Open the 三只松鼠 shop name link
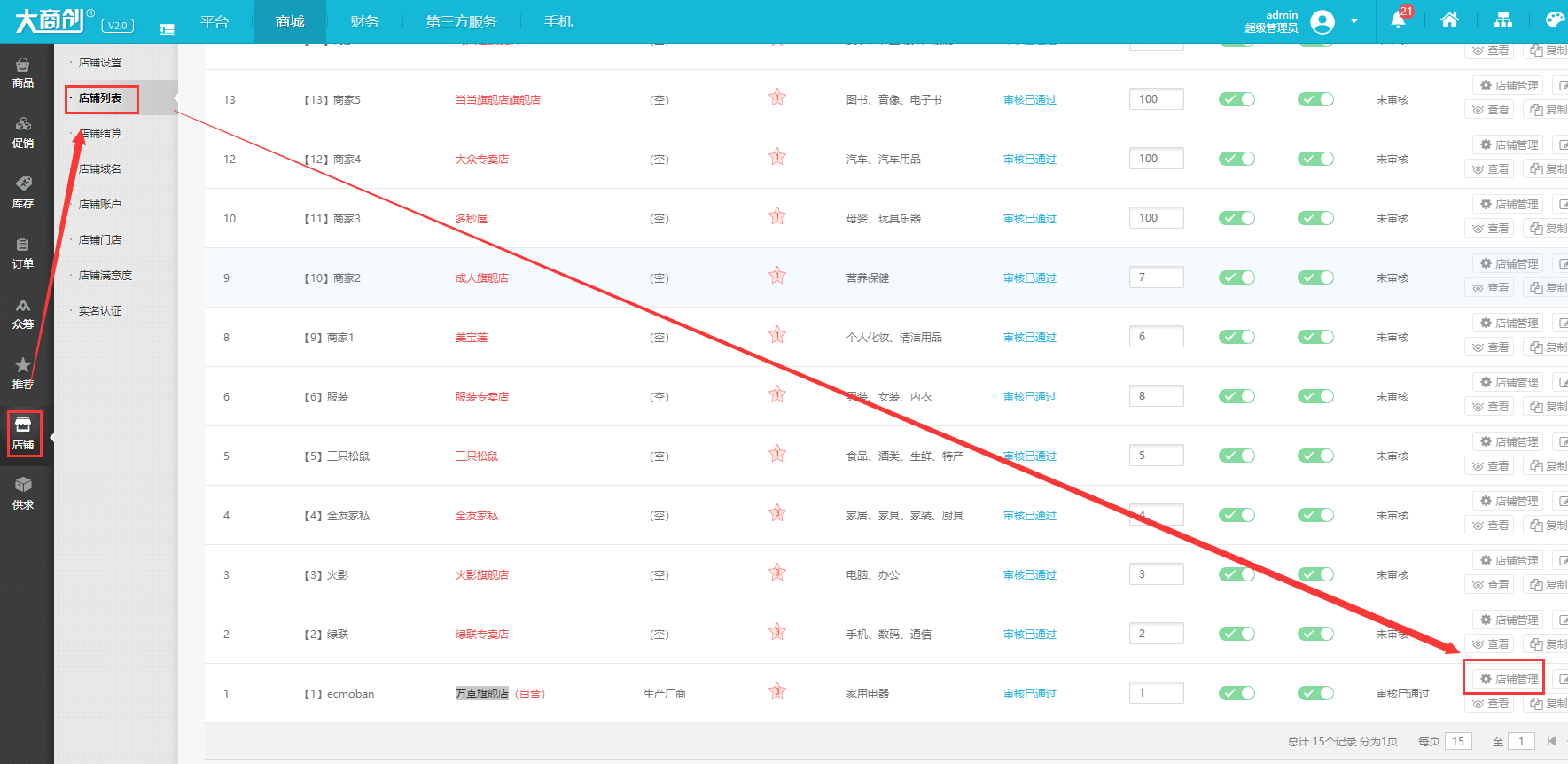The image size is (1568, 764). (477, 456)
